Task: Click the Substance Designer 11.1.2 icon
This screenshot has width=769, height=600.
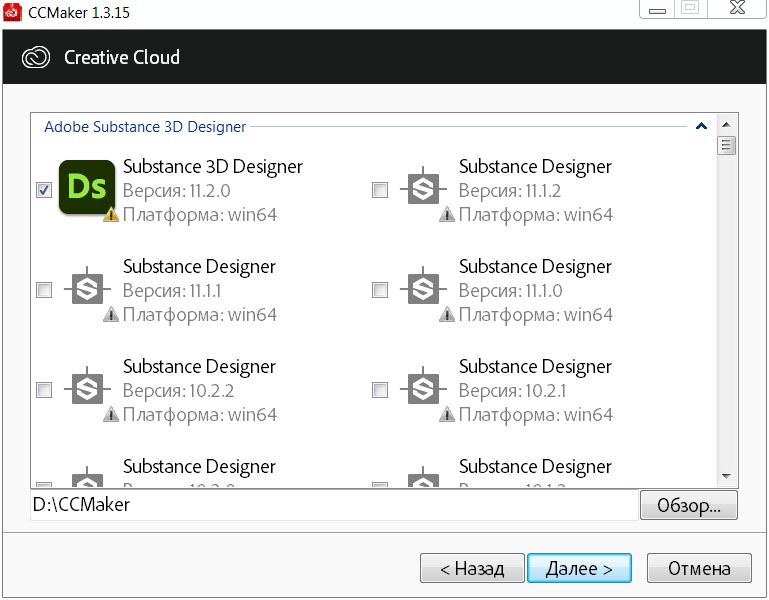Action: point(423,188)
